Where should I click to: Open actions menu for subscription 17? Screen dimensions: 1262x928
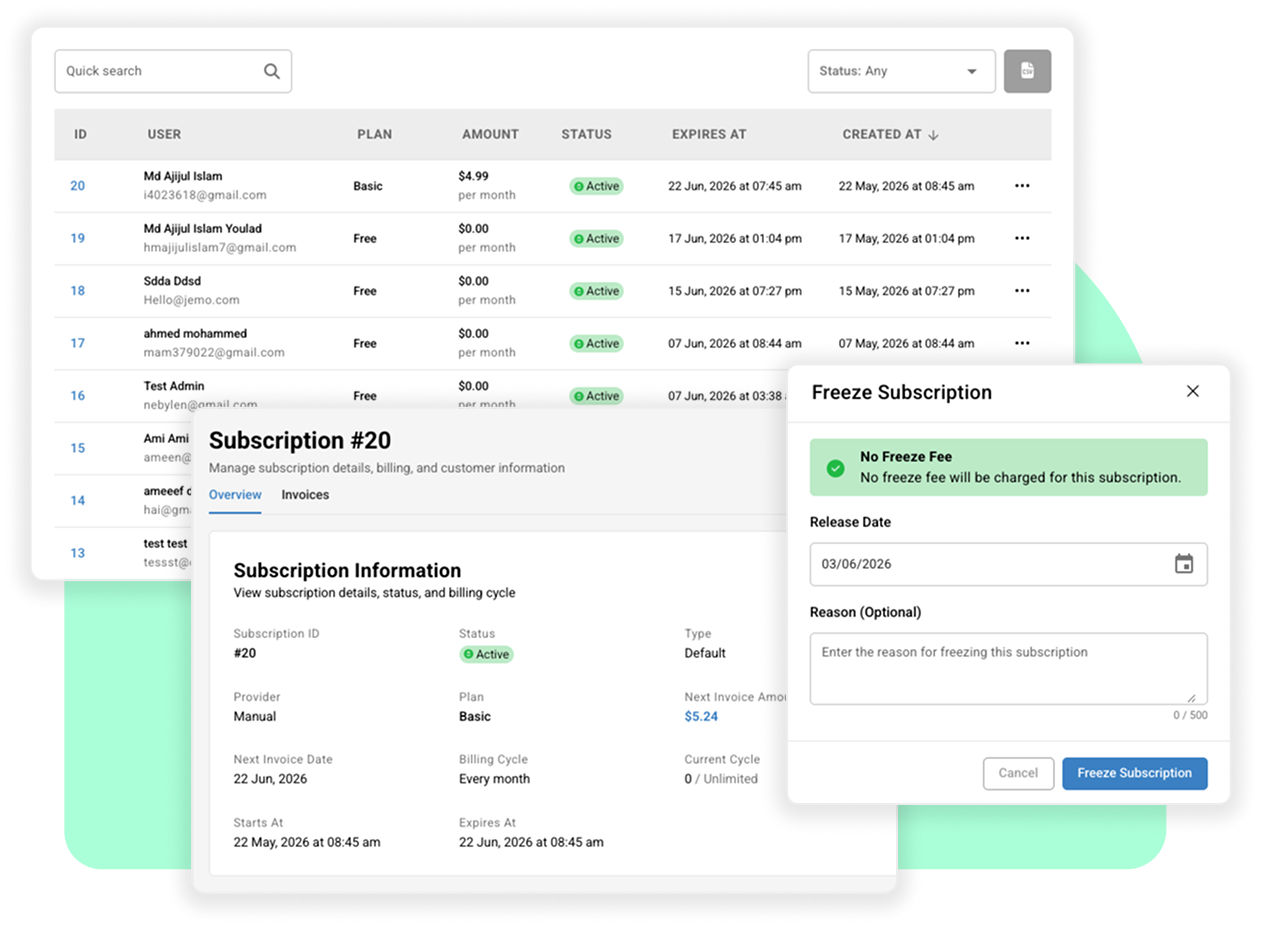[x=1022, y=343]
